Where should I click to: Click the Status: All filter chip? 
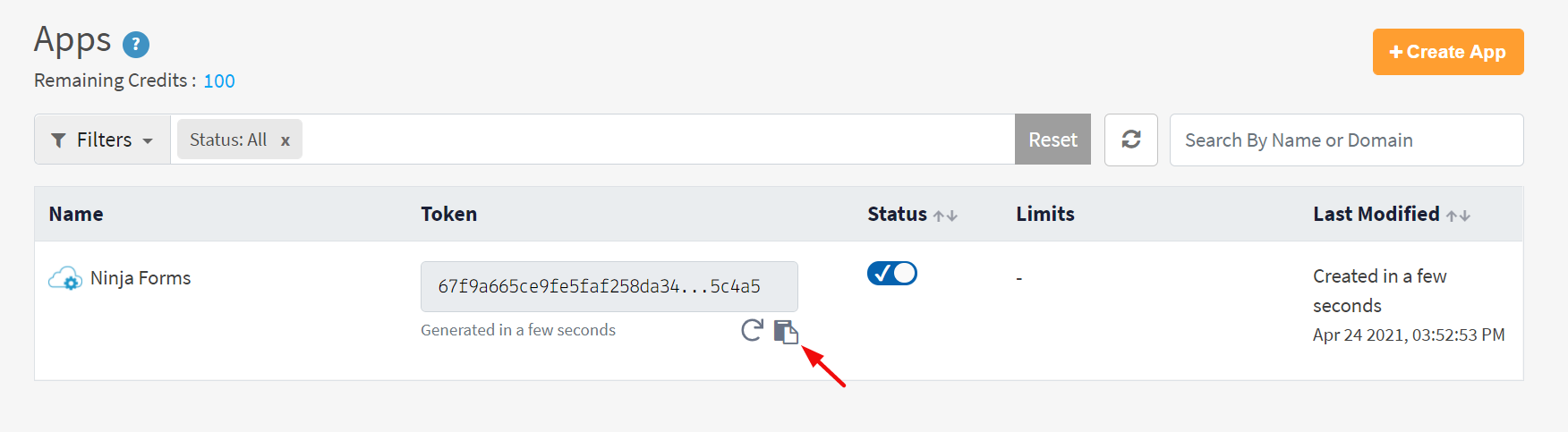[x=228, y=140]
